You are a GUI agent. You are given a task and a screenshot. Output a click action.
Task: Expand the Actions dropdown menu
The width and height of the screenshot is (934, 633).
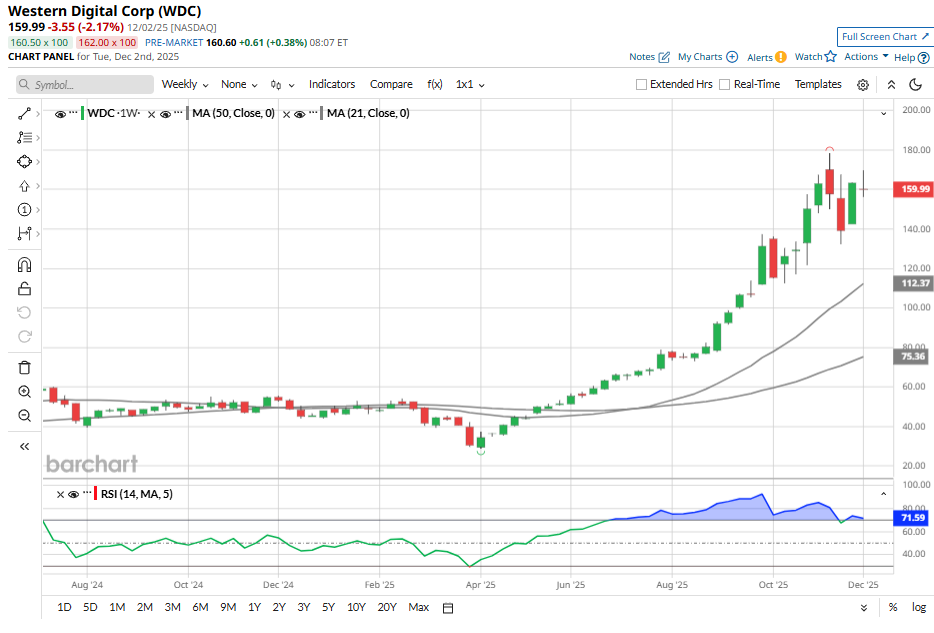point(866,57)
